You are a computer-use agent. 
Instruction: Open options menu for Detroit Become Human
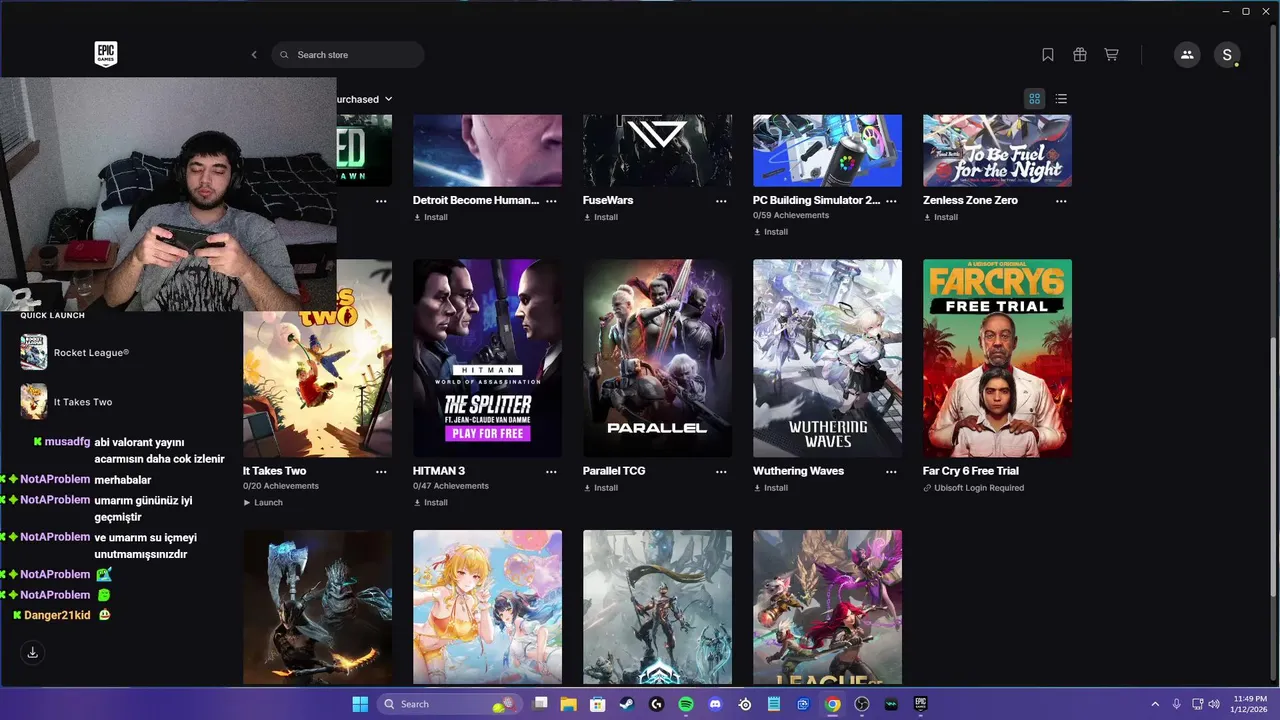click(551, 201)
